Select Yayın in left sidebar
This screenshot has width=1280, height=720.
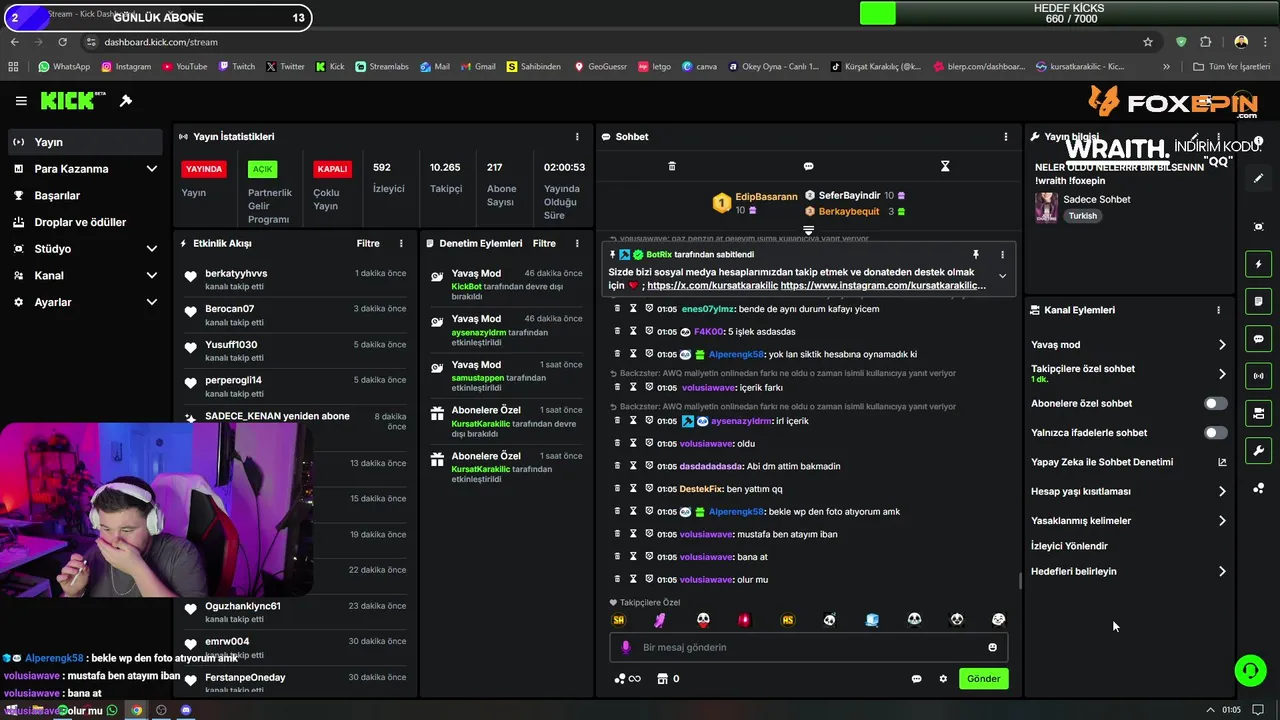pyautogui.click(x=84, y=142)
